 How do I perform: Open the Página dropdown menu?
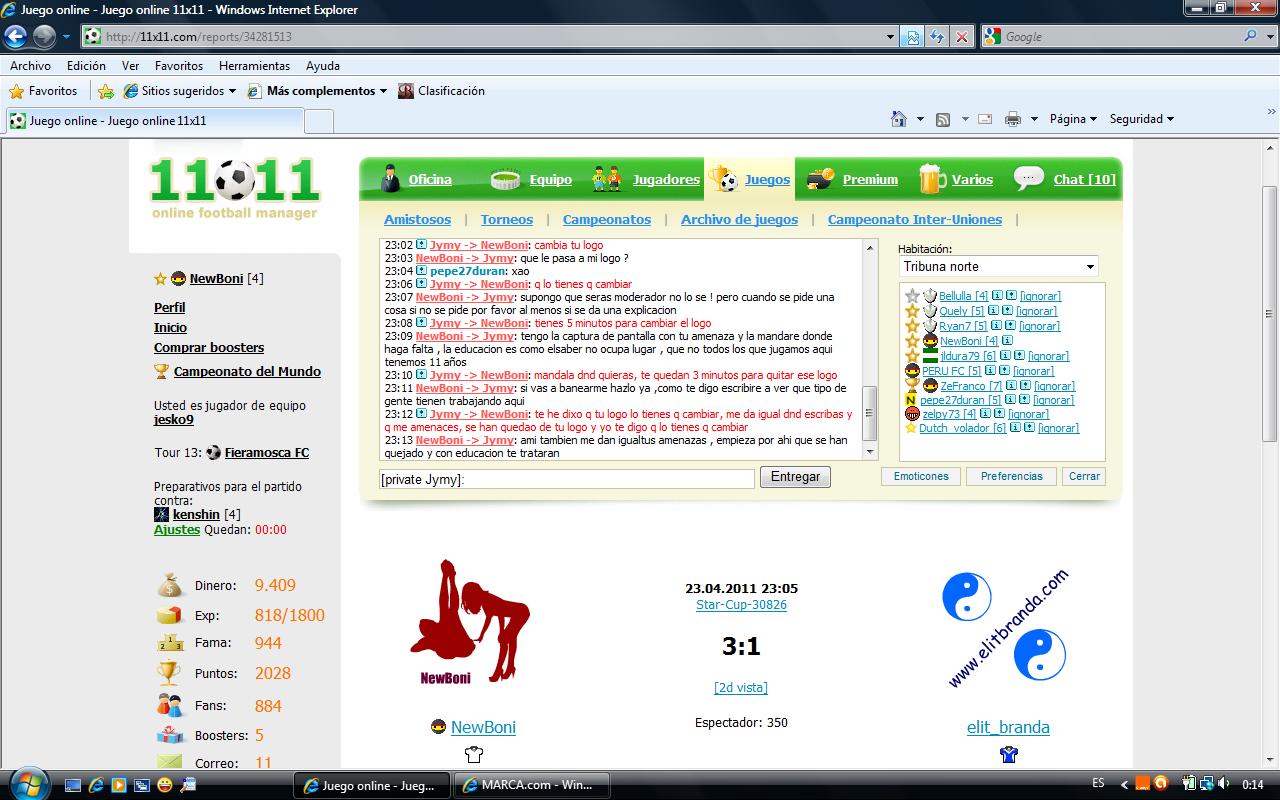pyautogui.click(x=1073, y=119)
